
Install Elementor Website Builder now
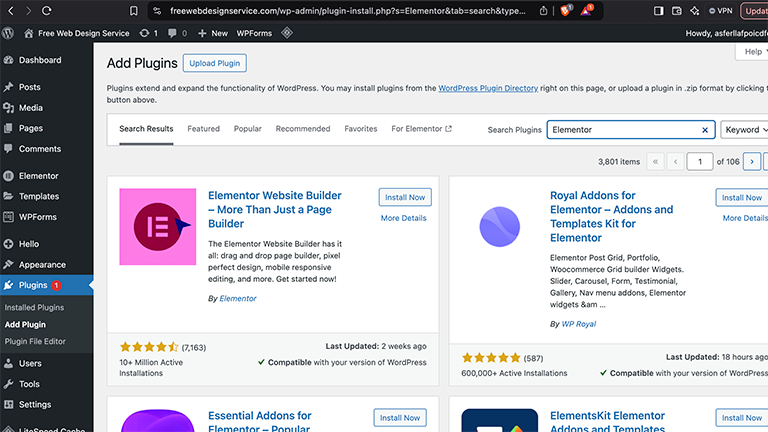coord(405,197)
